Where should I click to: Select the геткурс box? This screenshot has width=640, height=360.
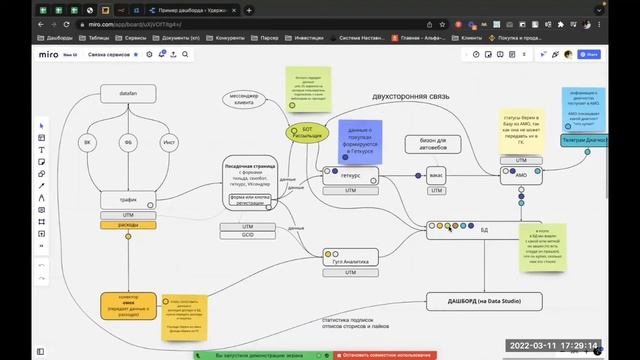350,176
